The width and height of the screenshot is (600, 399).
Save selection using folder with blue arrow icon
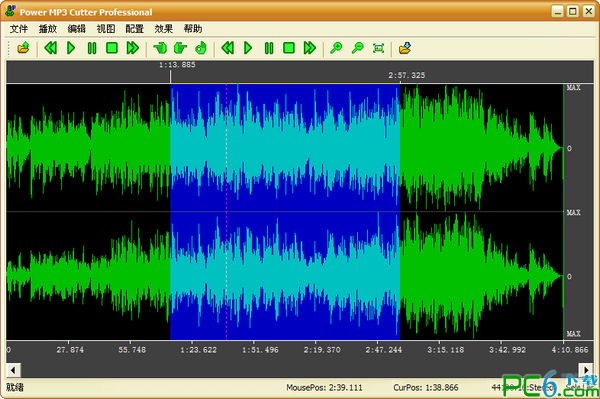coord(405,48)
